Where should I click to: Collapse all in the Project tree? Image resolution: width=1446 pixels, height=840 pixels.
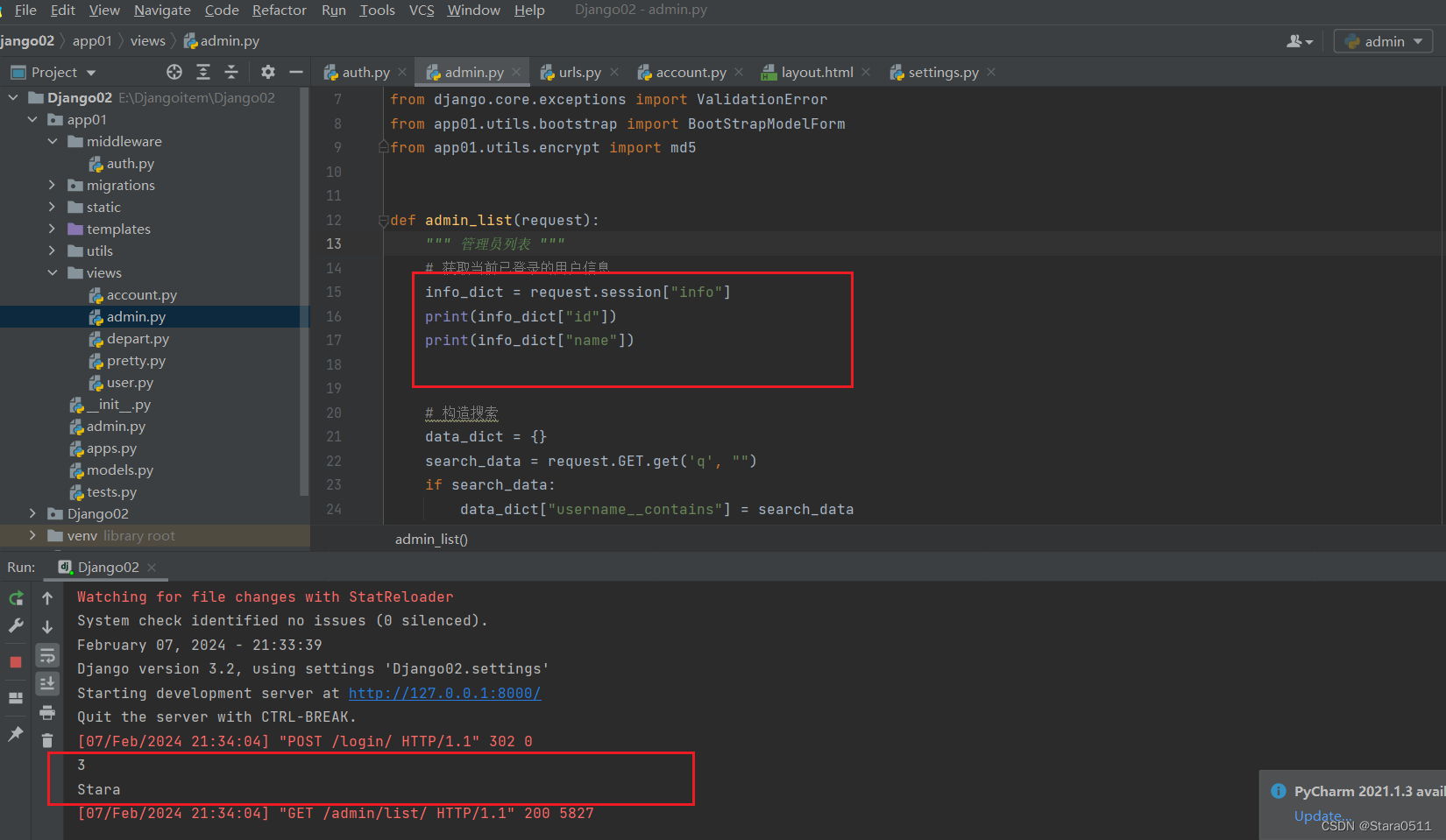[x=231, y=72]
